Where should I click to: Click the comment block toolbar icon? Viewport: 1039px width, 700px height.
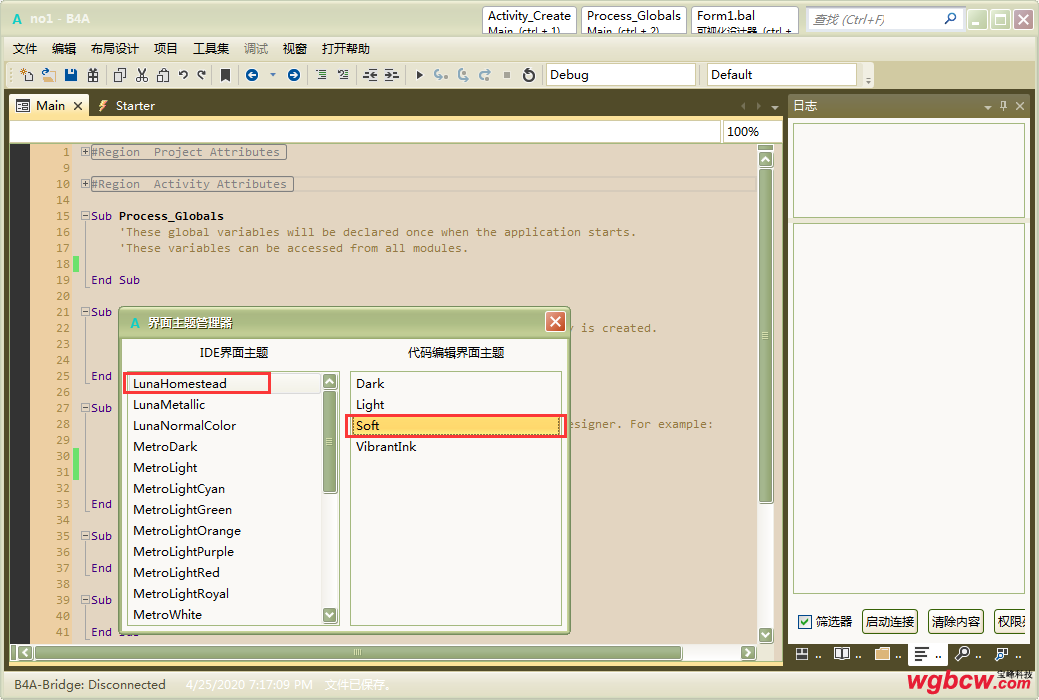pos(321,75)
